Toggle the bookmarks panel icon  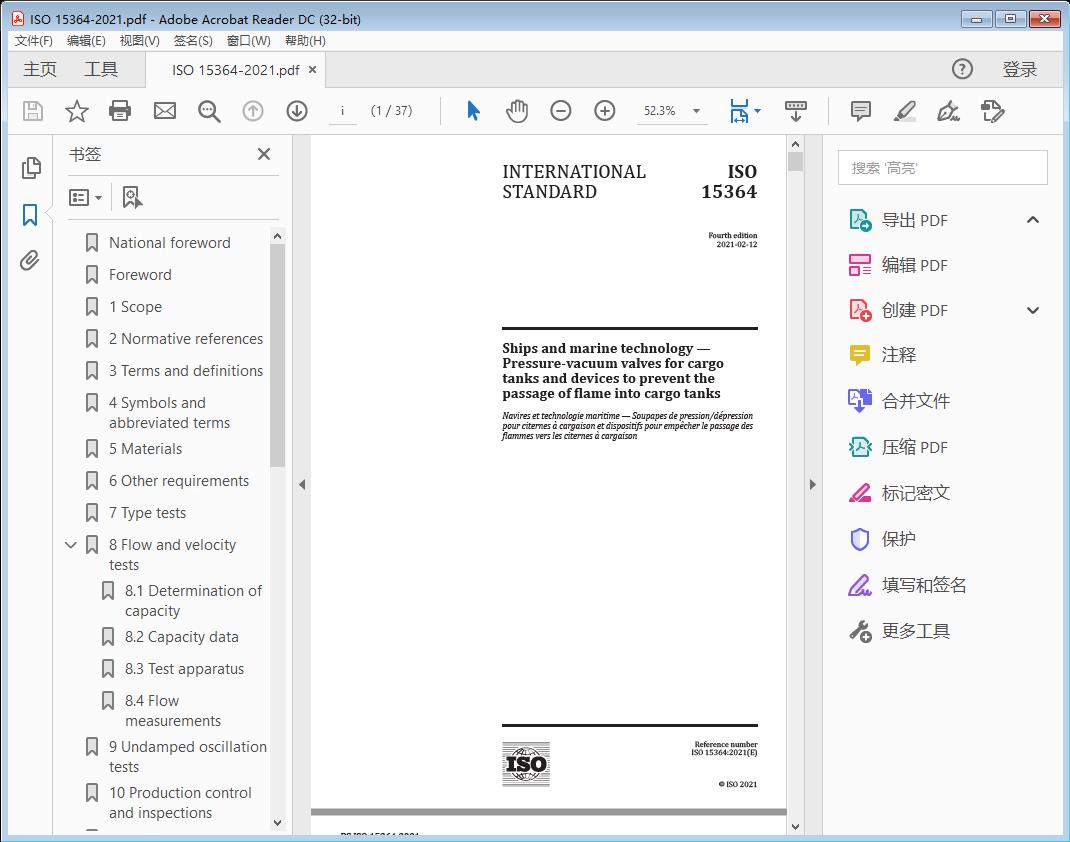coord(30,214)
